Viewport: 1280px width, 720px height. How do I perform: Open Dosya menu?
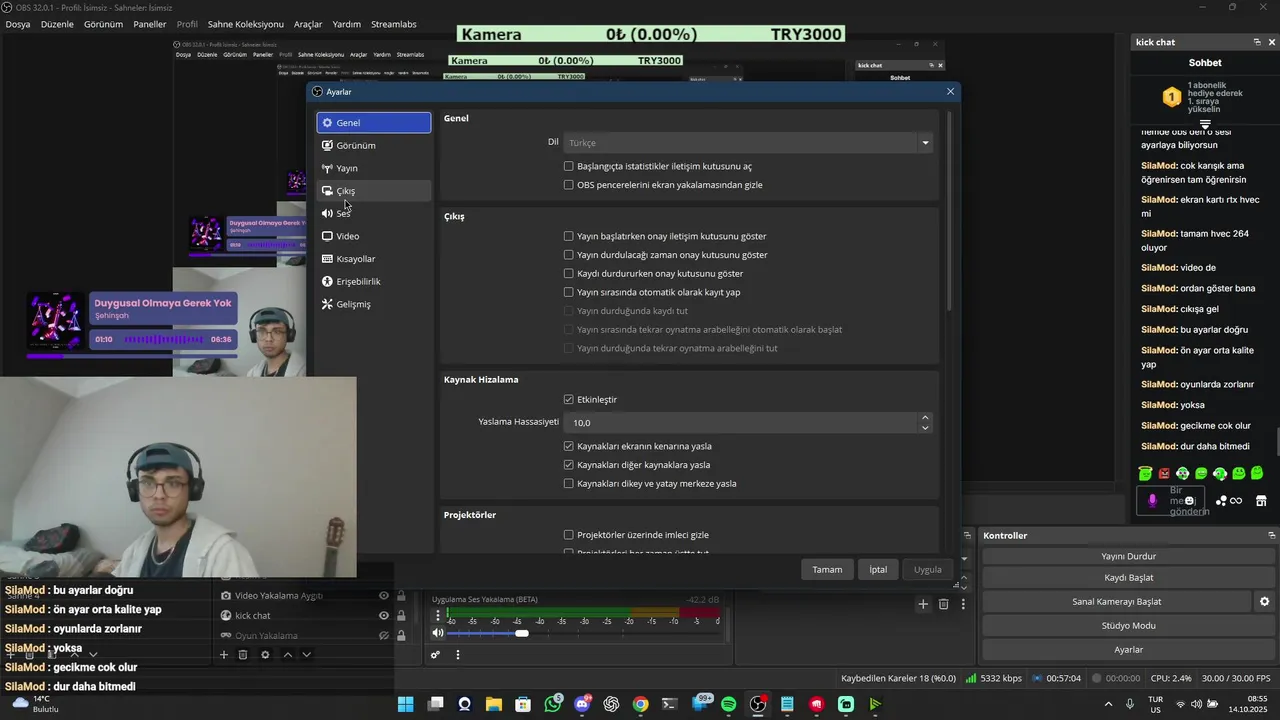click(x=18, y=24)
